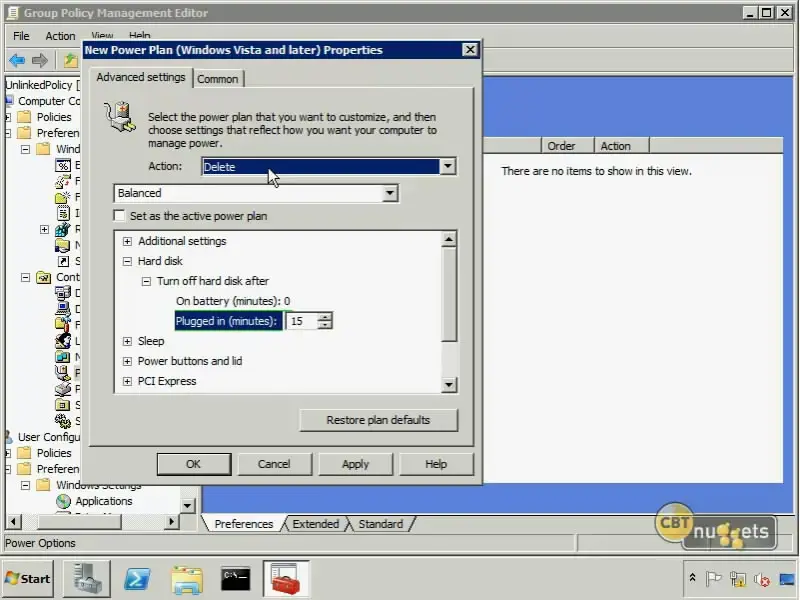Select the Computer Configuration node icon
The width and height of the screenshot is (800, 600).
[x=9, y=101]
